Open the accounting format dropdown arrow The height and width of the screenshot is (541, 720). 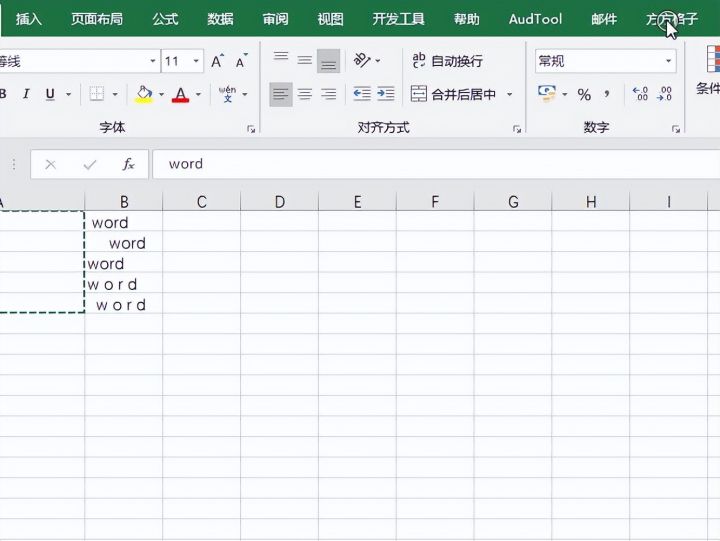tap(565, 95)
